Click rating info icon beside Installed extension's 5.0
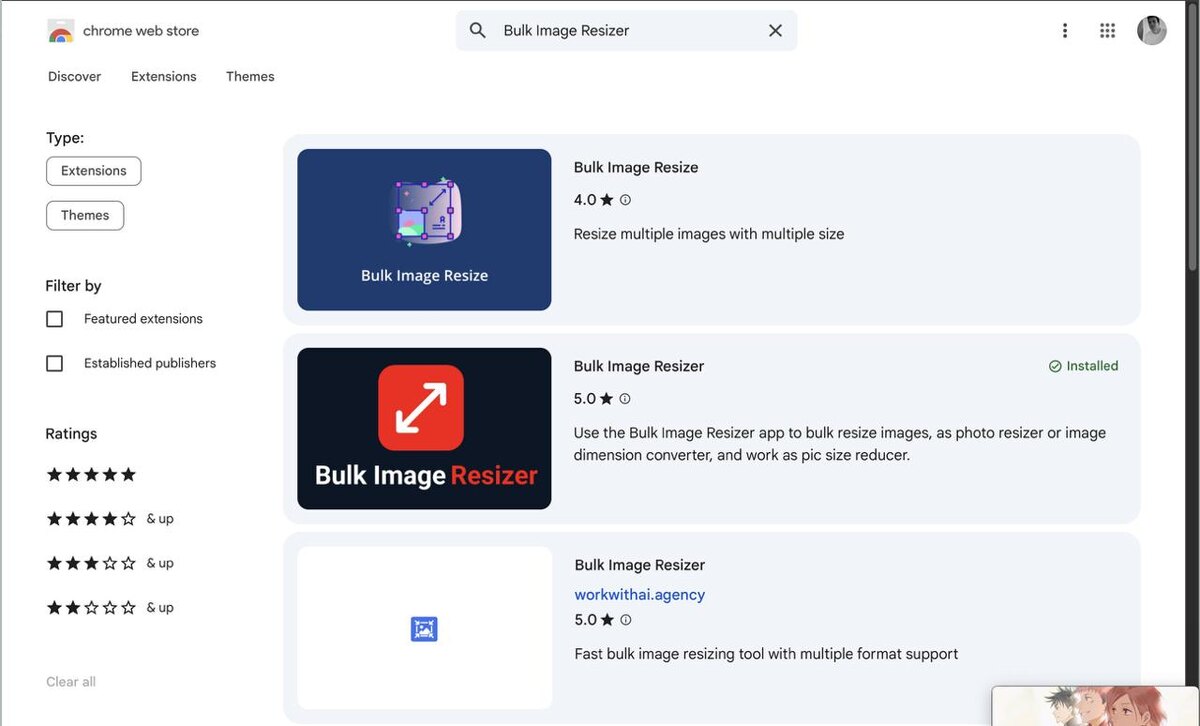 [625, 399]
